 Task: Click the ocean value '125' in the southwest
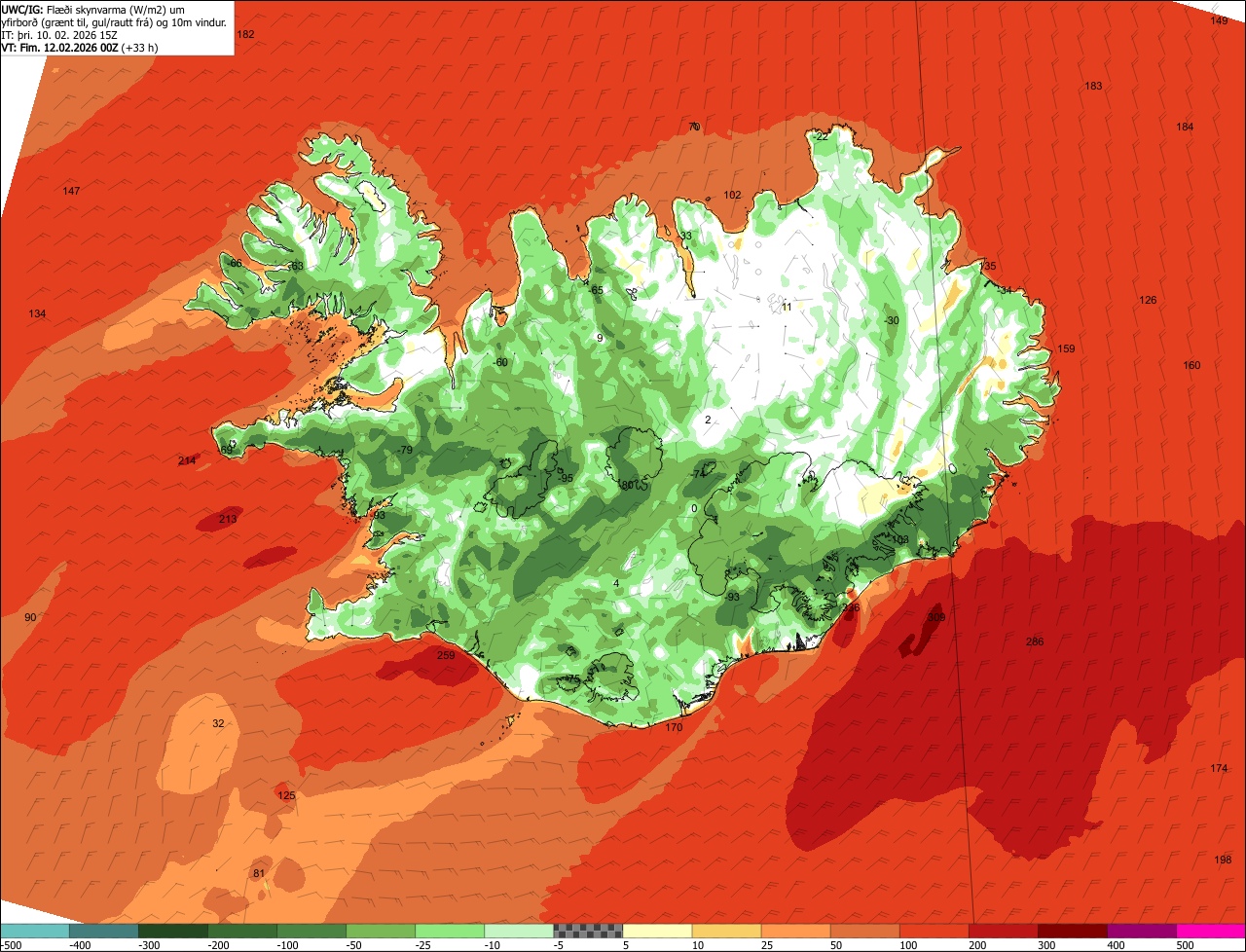click(286, 795)
